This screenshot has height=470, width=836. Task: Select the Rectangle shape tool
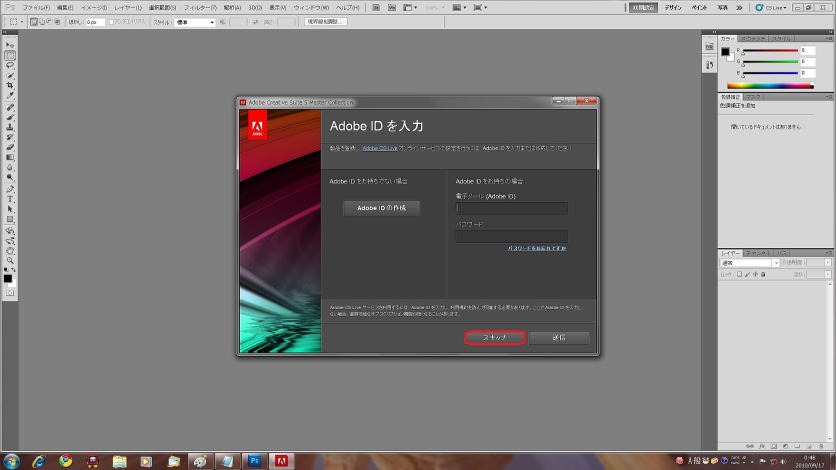[x=10, y=220]
